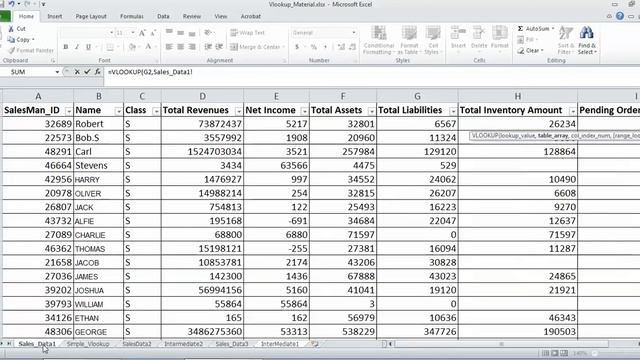Click the Increase Decimal icon
The width and height of the screenshot is (640, 360).
click(341, 47)
